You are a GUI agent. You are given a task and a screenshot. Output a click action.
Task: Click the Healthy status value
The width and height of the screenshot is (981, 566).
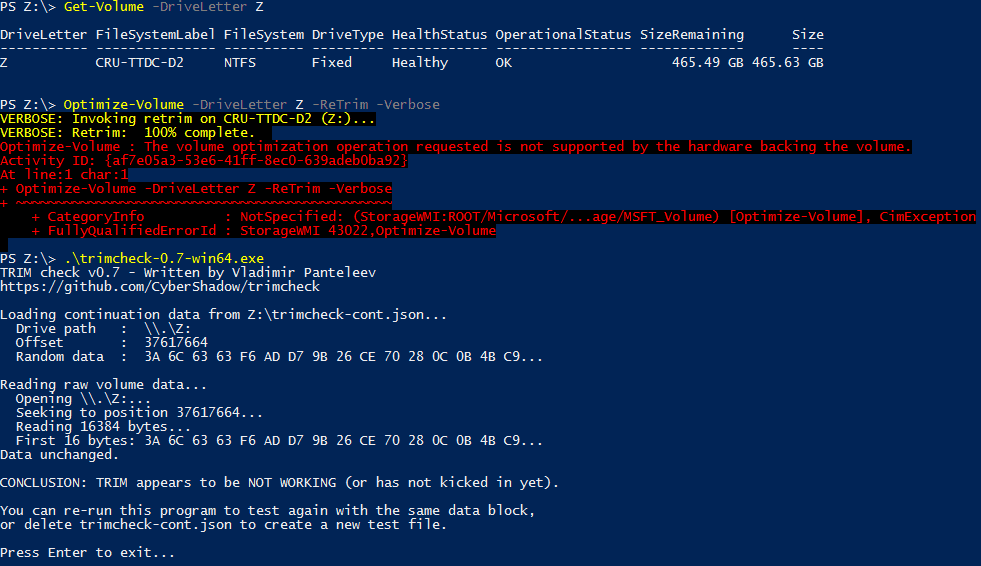click(x=420, y=62)
